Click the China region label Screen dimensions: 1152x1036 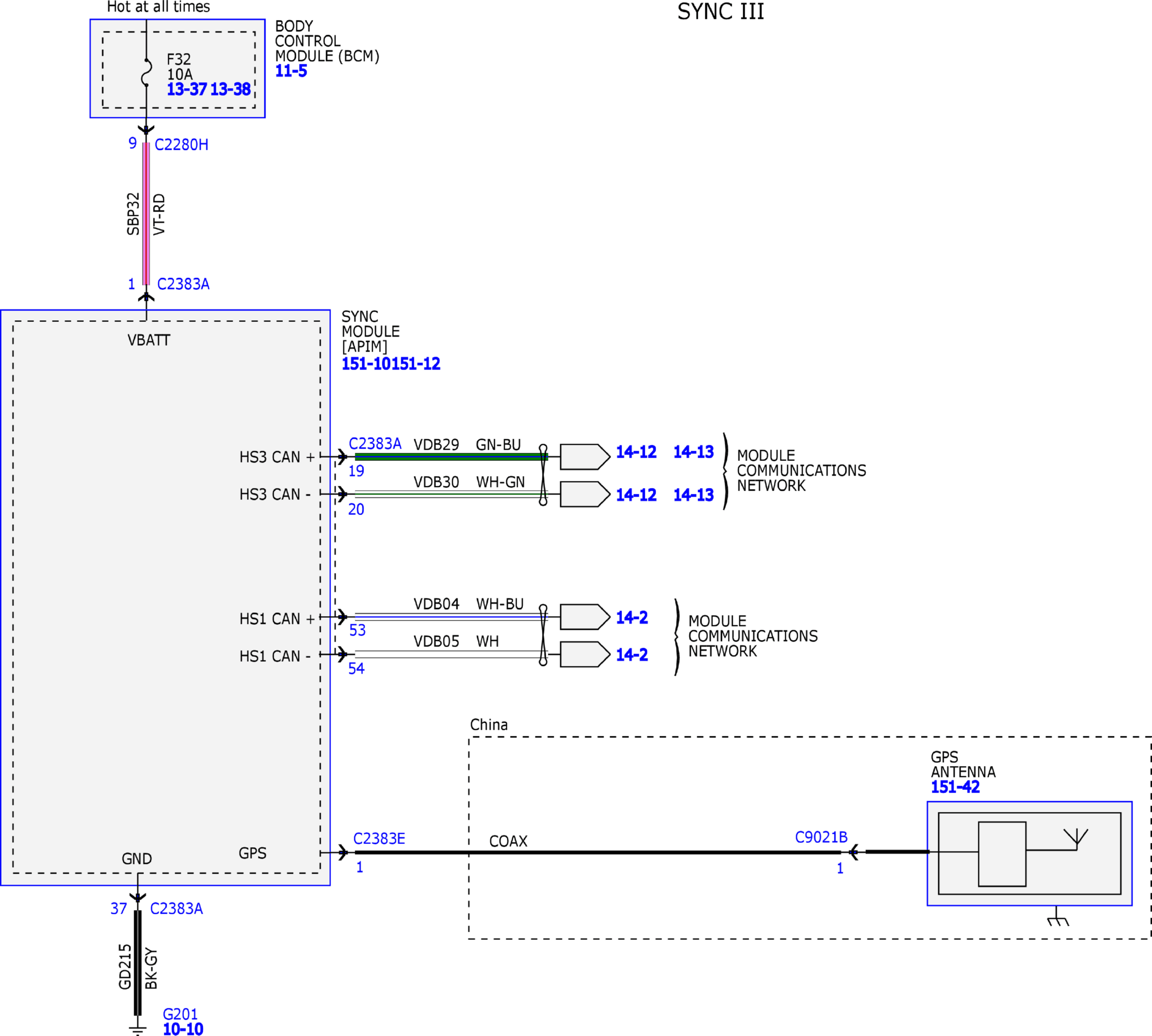[x=489, y=724]
